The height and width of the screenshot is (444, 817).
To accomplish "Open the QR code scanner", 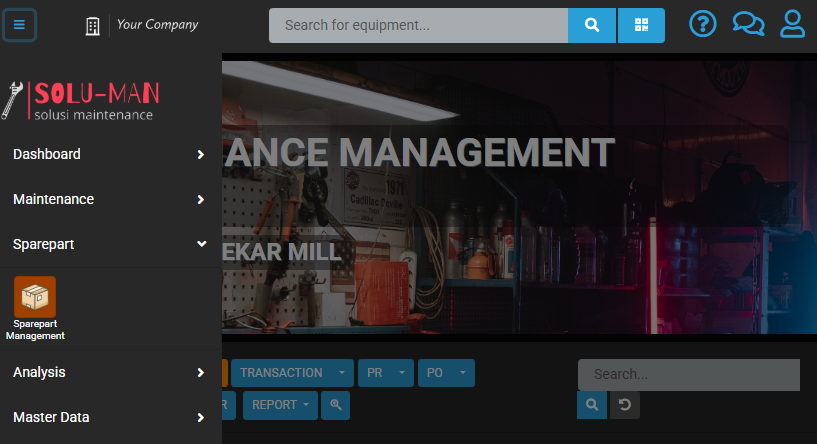I will tap(641, 25).
